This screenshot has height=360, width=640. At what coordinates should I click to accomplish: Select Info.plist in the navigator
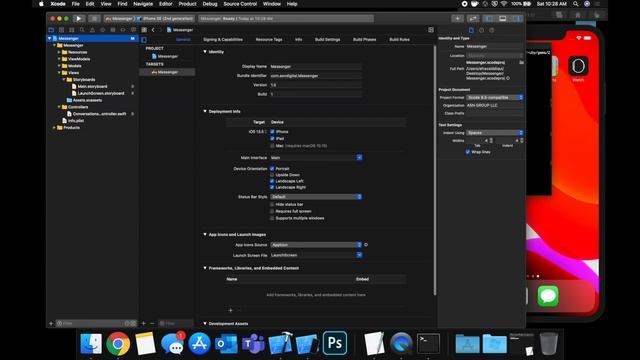76,121
